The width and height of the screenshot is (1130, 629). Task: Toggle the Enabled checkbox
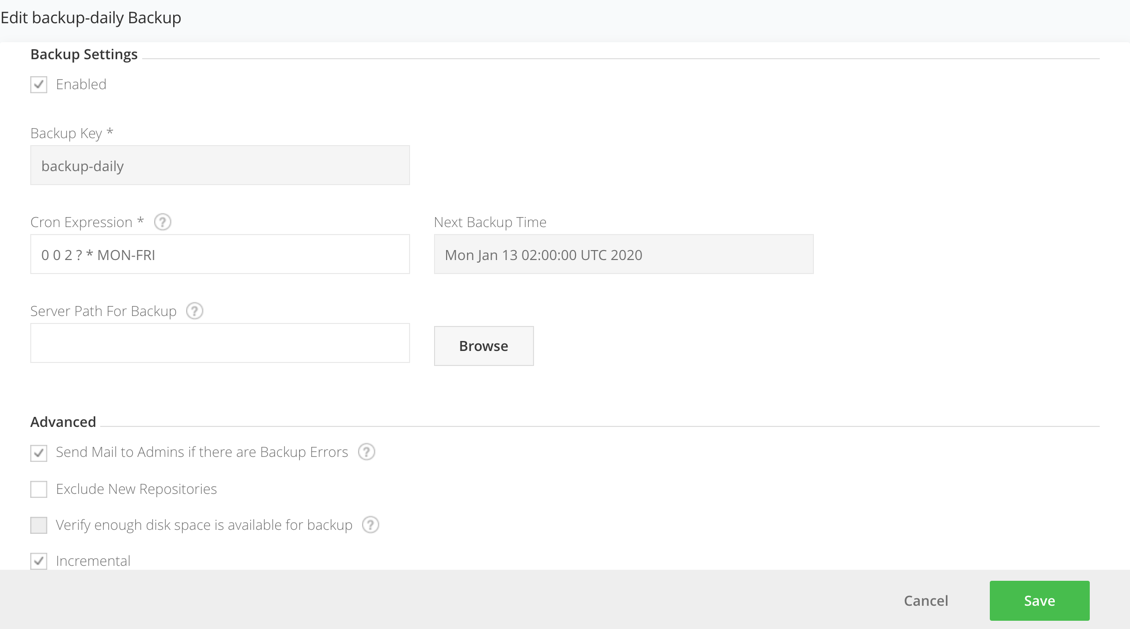click(x=39, y=84)
